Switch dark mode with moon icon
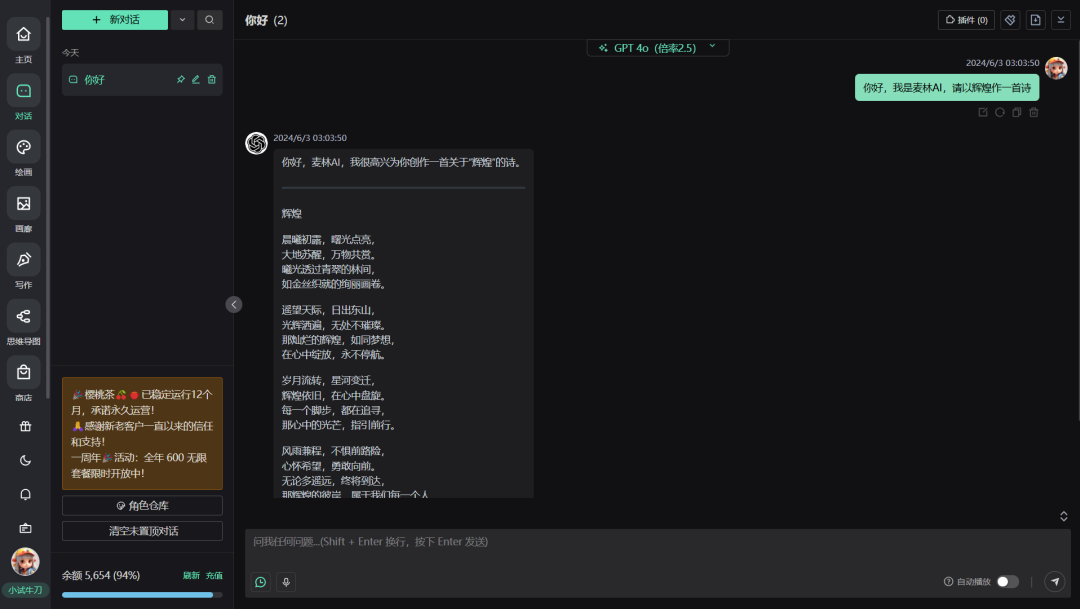Viewport: 1080px width, 609px height. click(x=25, y=460)
